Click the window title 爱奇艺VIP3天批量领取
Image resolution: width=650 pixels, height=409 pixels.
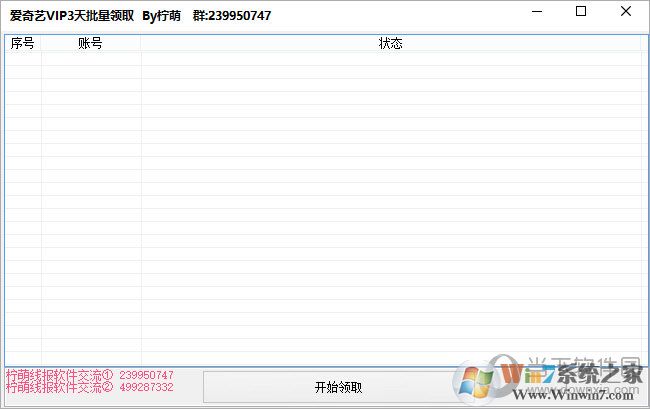pyautogui.click(x=72, y=16)
